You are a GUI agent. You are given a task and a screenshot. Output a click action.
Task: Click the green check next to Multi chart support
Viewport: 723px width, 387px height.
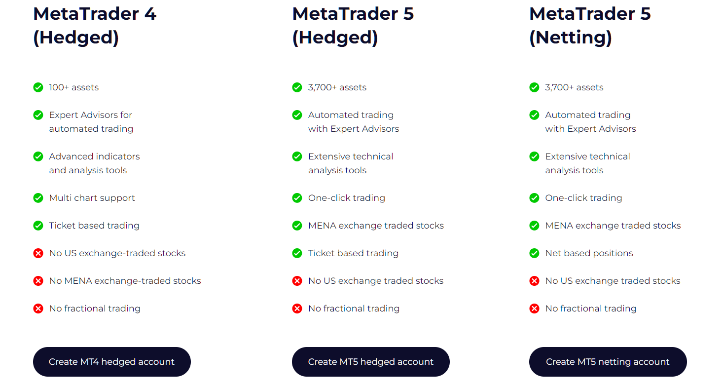[38, 198]
